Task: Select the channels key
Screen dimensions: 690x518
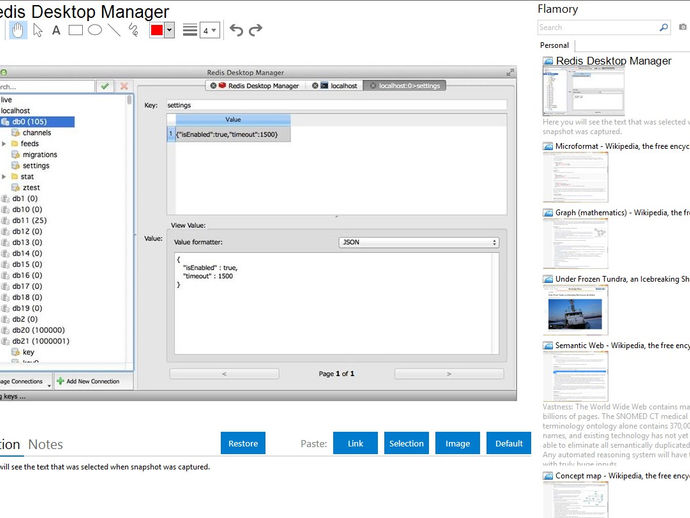Action: [37, 132]
